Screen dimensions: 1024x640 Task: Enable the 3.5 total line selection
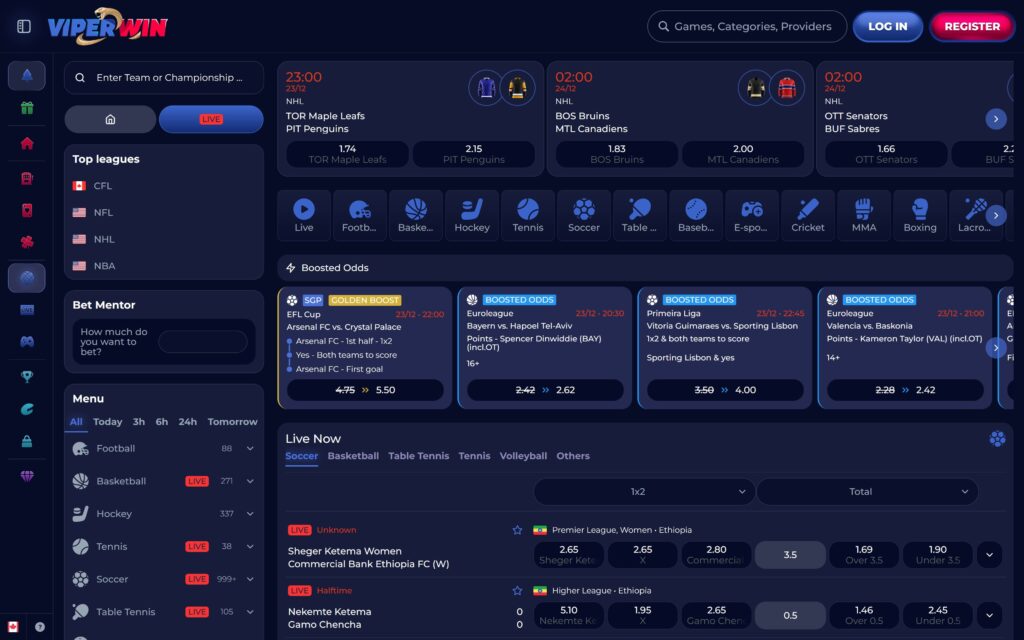point(790,554)
